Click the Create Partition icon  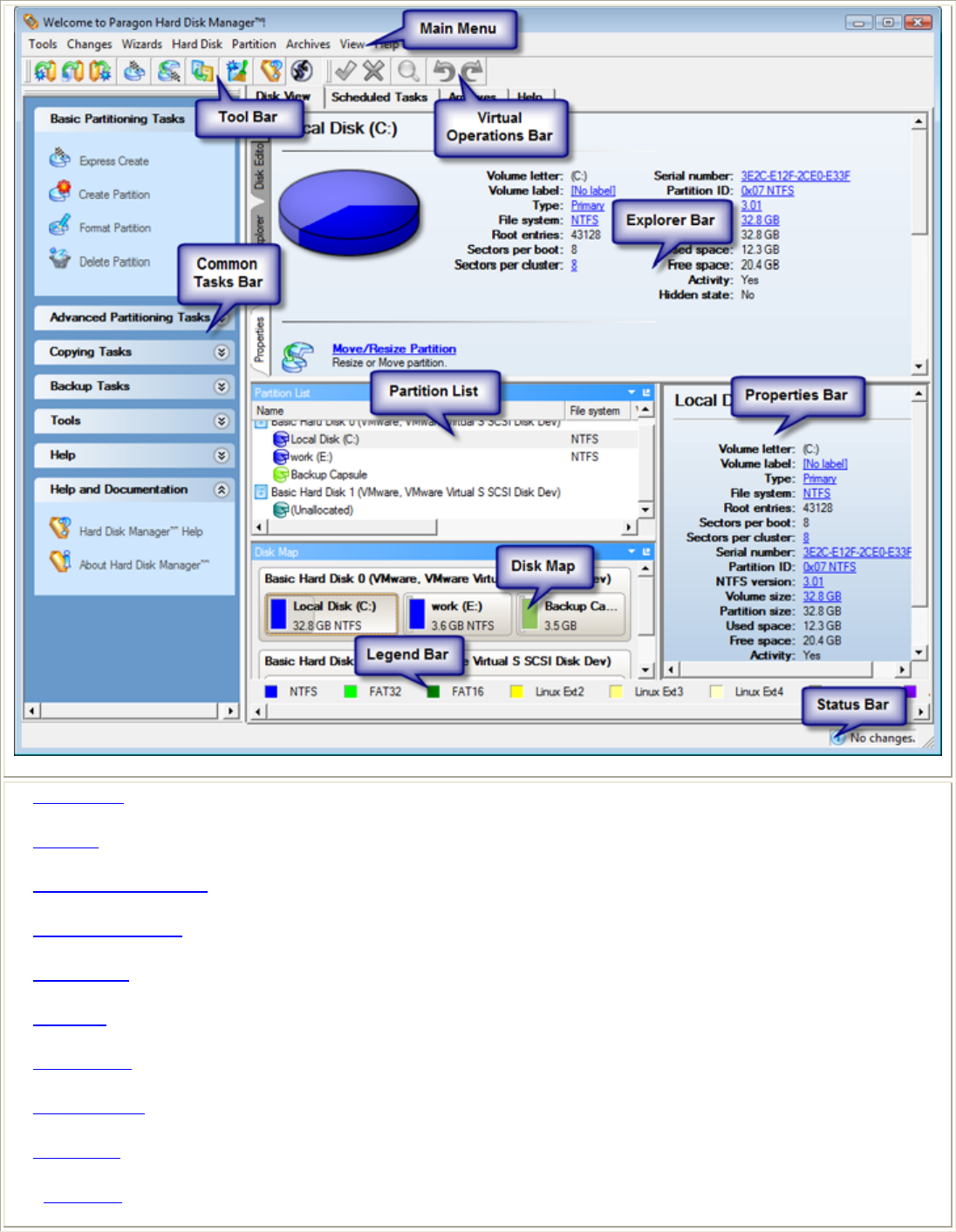pos(59,192)
